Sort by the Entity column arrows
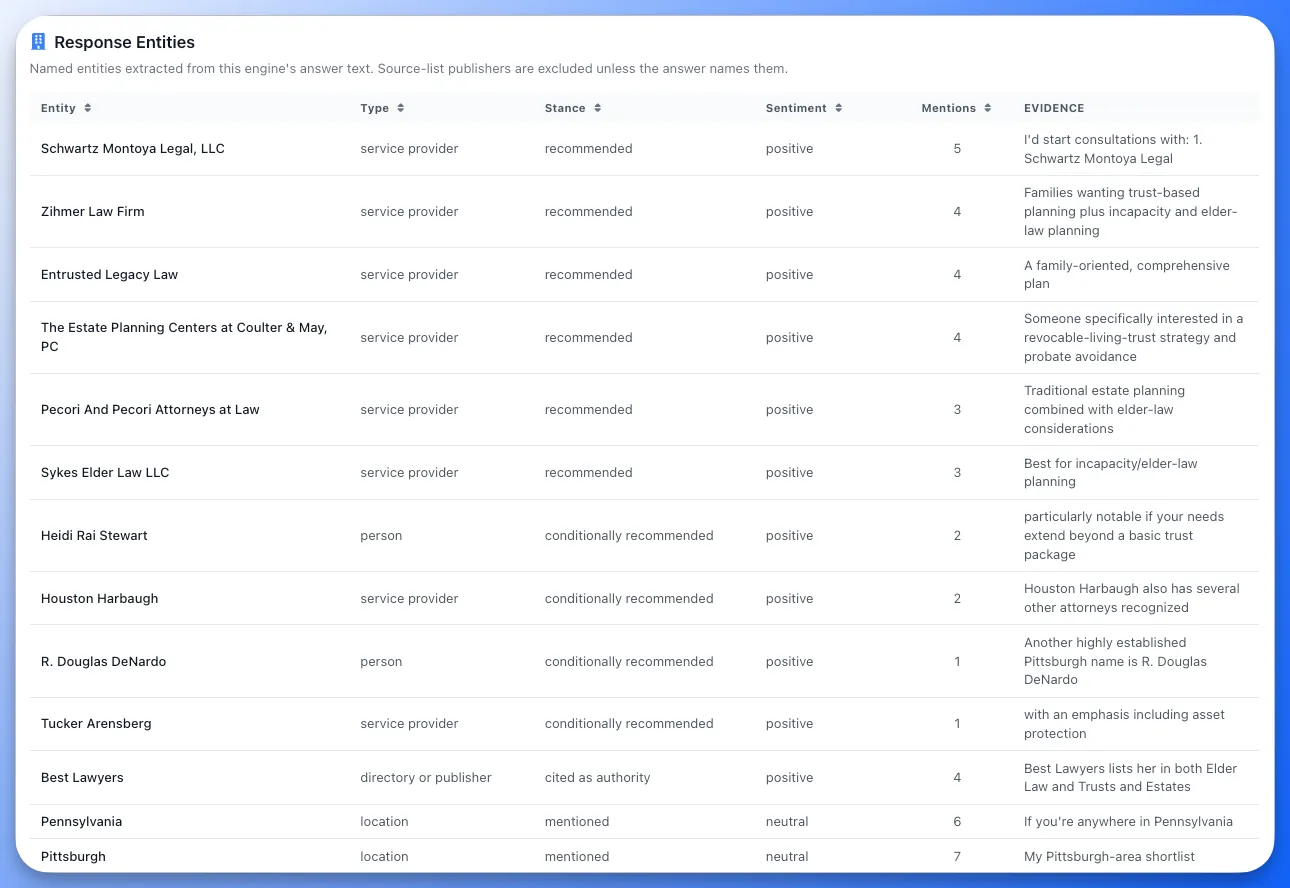Viewport: 1290px width, 888px height. (88, 108)
